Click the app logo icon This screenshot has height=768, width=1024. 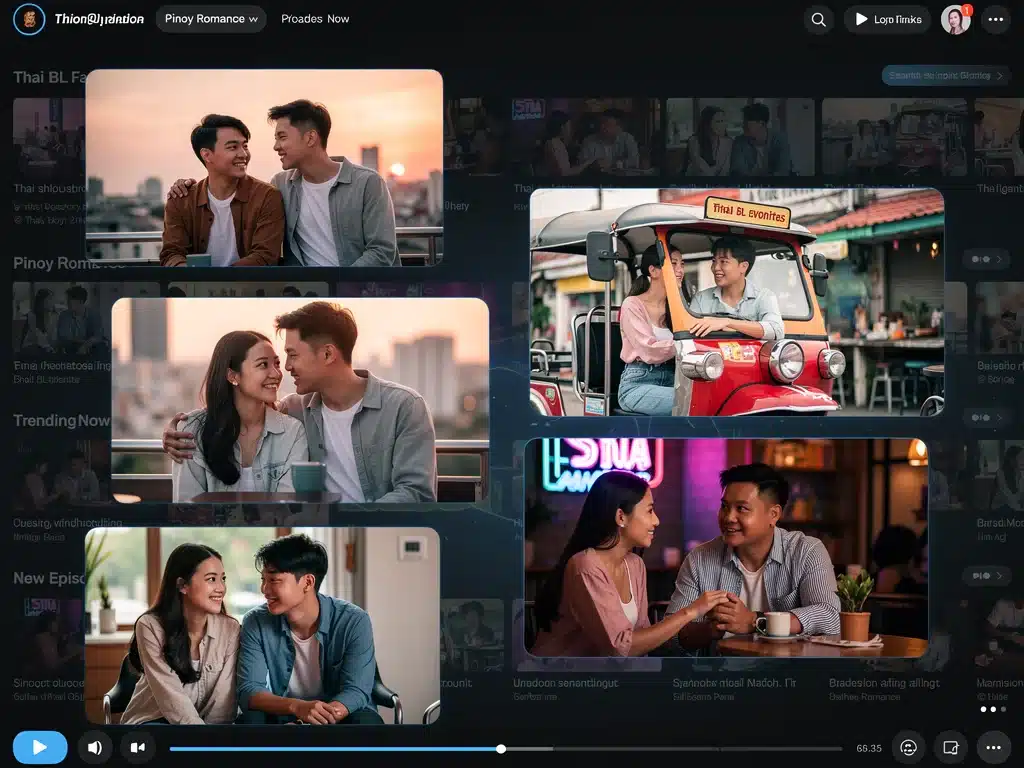coord(29,19)
